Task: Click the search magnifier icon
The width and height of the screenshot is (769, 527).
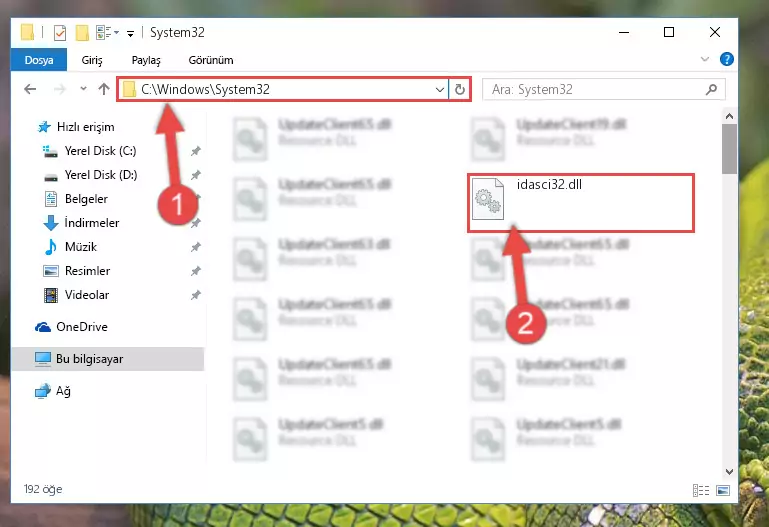Action: pos(711,89)
